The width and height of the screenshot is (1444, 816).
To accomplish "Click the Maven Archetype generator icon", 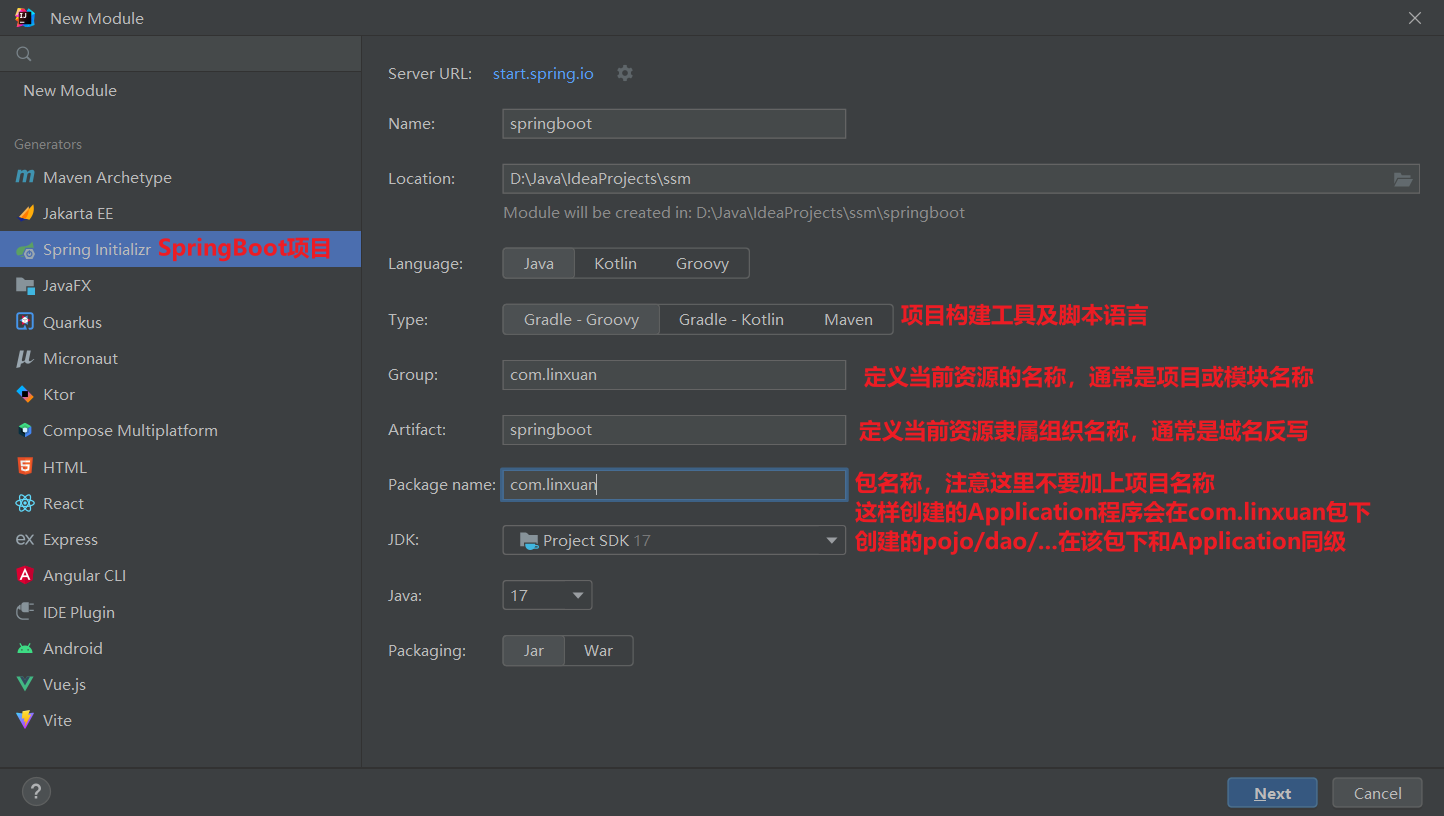I will coord(25,177).
